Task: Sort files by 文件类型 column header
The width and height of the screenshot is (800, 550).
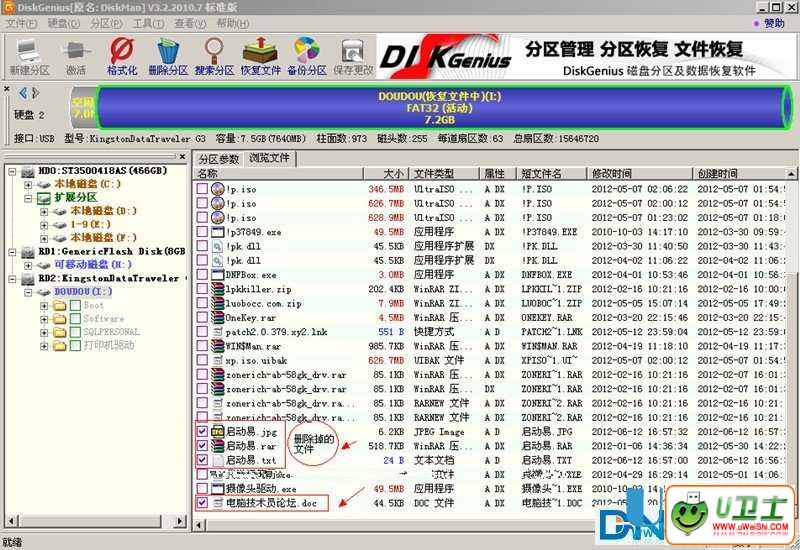Action: [444, 174]
